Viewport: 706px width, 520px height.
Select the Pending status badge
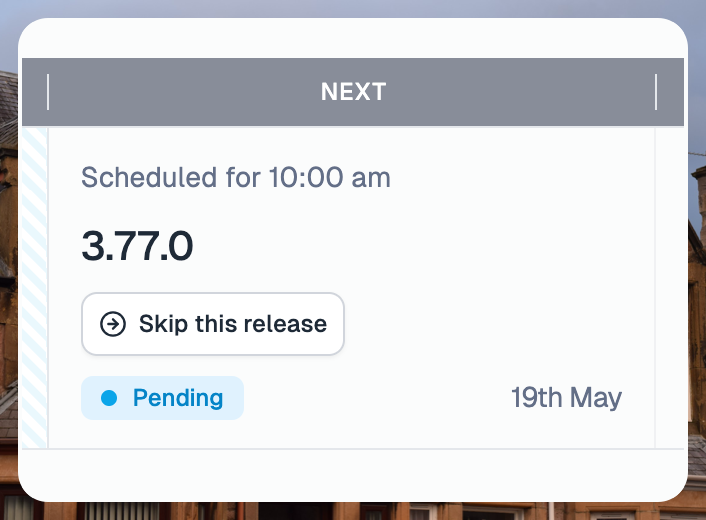pos(162,398)
